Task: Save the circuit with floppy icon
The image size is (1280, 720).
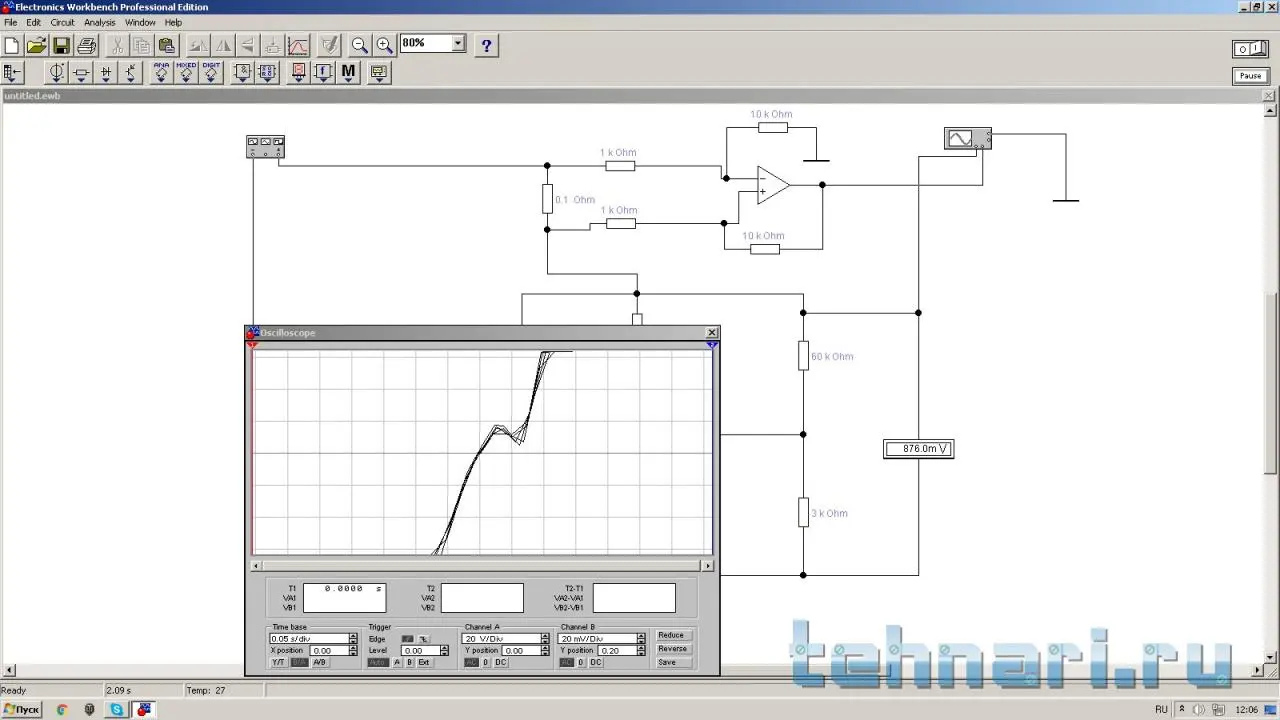Action: [62, 45]
